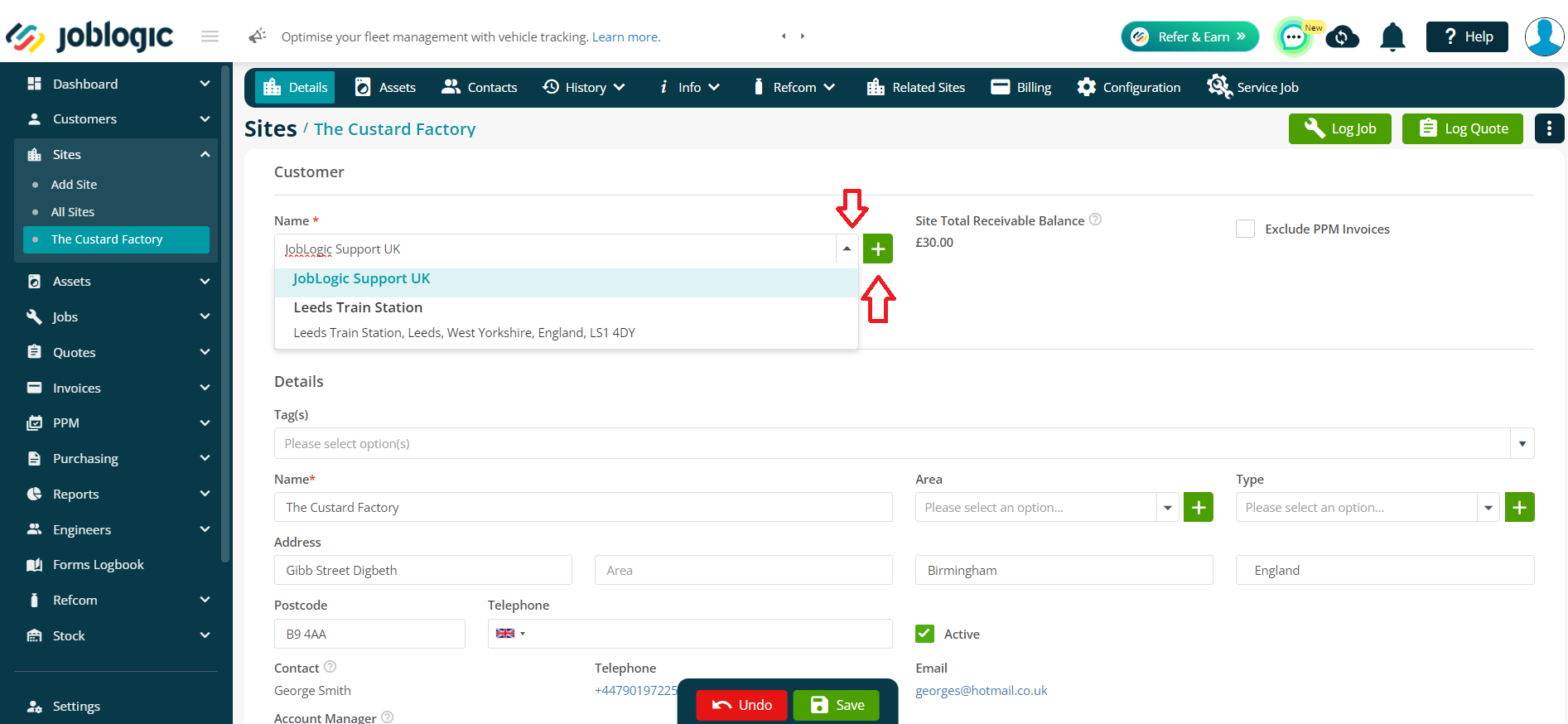Click the Undo button
Screen dimensions: 1568x724
[741, 705]
